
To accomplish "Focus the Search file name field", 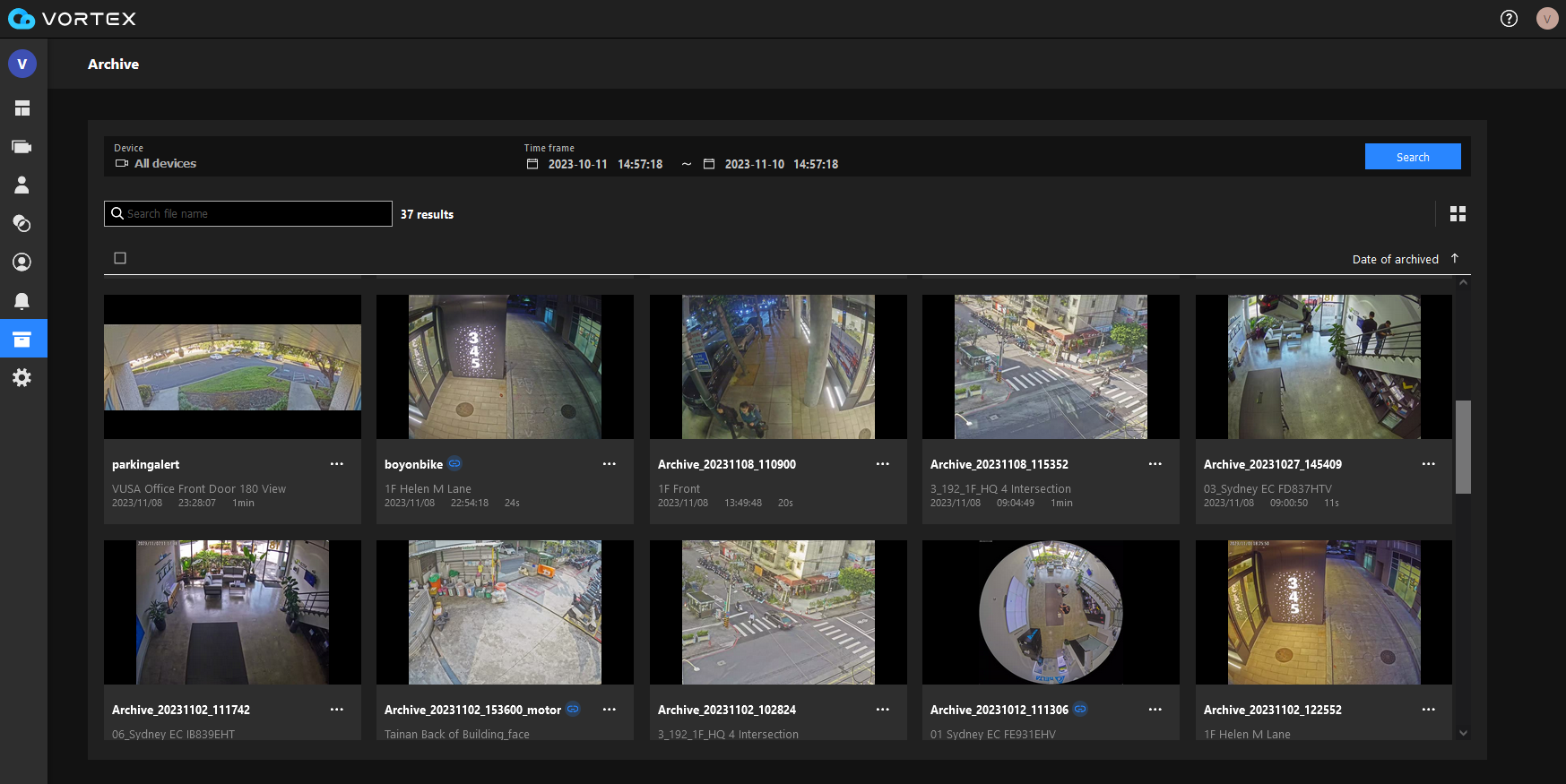I will 255,214.
